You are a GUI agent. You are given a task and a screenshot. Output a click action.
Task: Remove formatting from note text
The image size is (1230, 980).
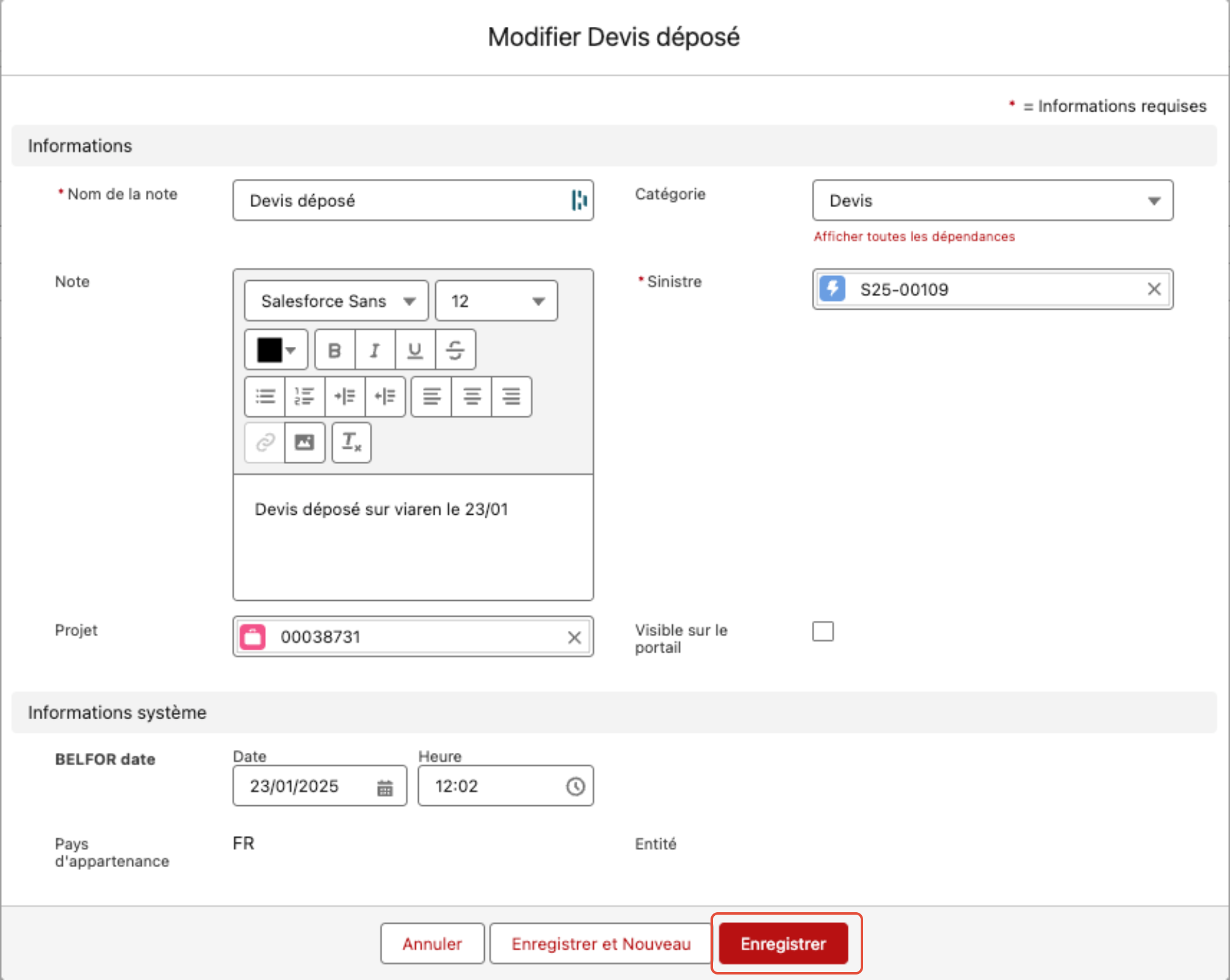352,442
